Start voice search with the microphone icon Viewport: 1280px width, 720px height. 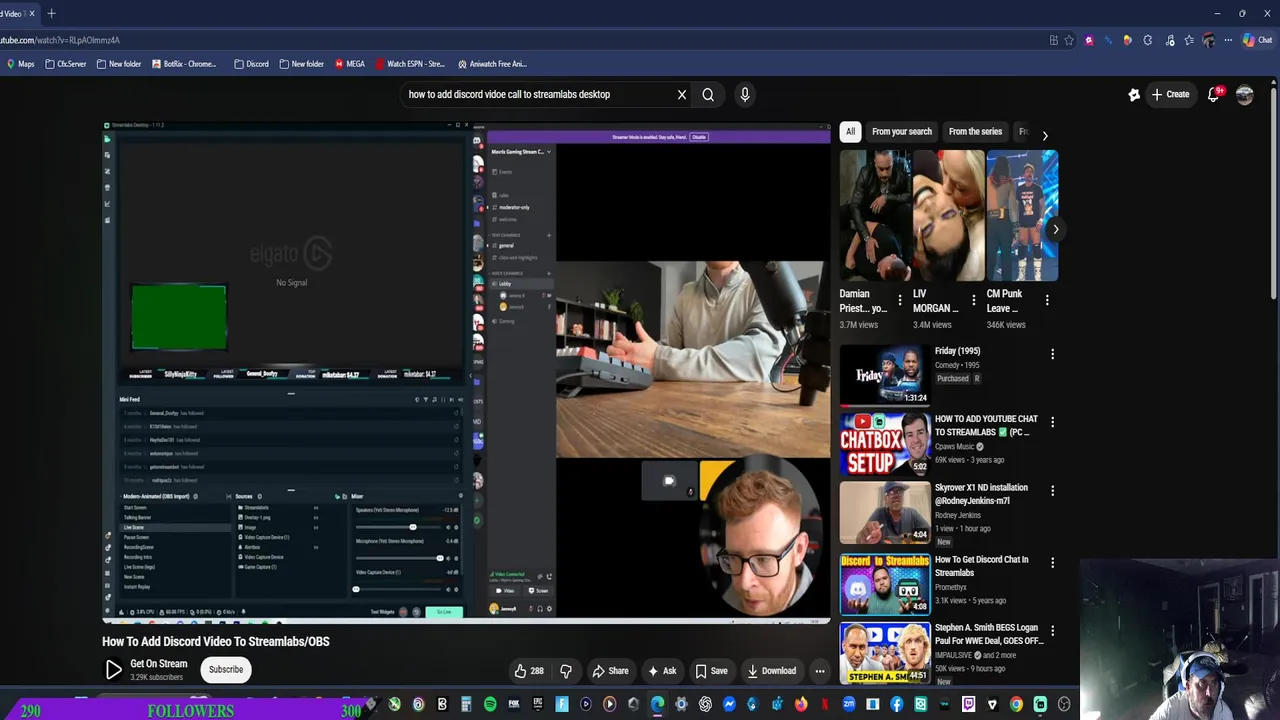(x=744, y=95)
